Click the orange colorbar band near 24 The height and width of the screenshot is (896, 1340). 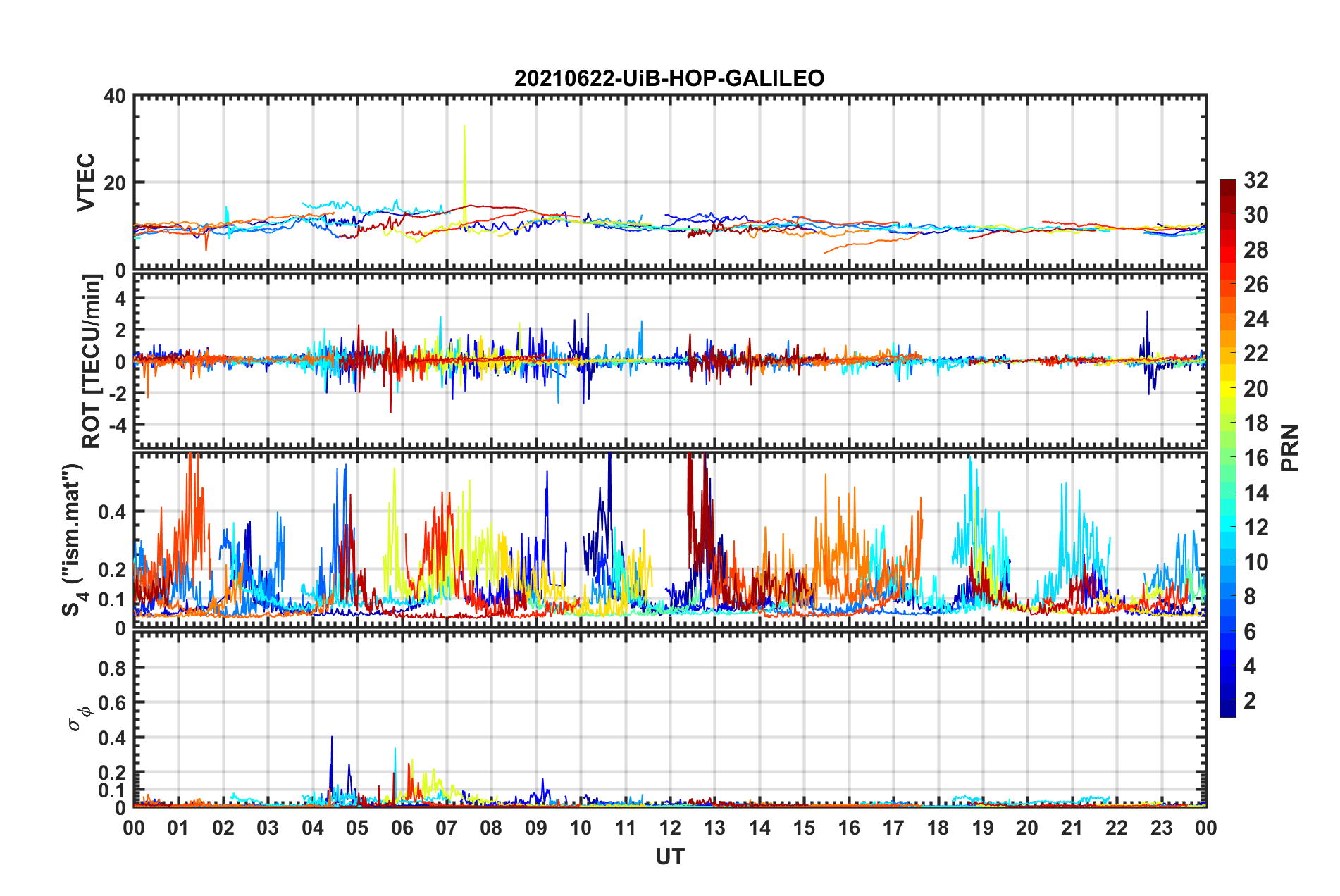tap(1227, 320)
